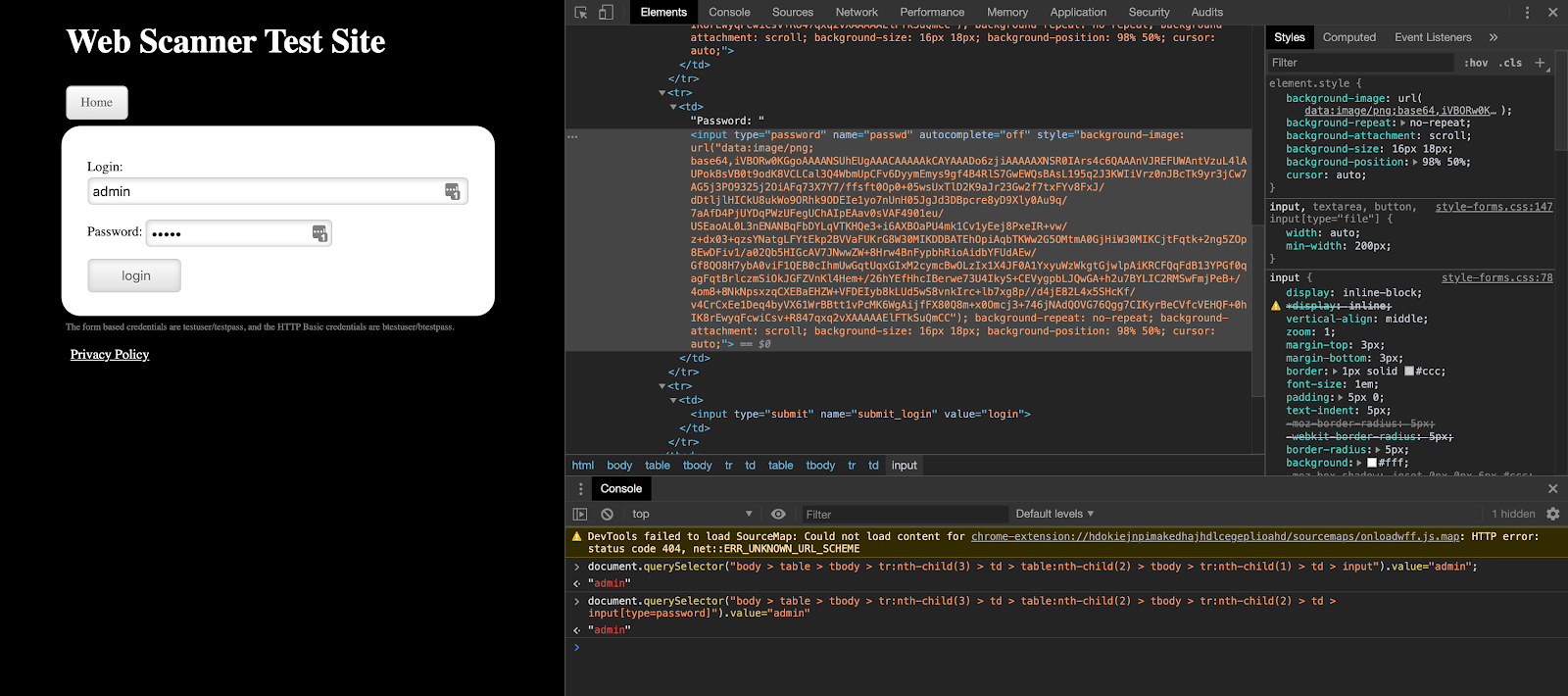The image size is (1568, 696).
Task: Click the Styles Filter input field
Action: pos(1360,63)
